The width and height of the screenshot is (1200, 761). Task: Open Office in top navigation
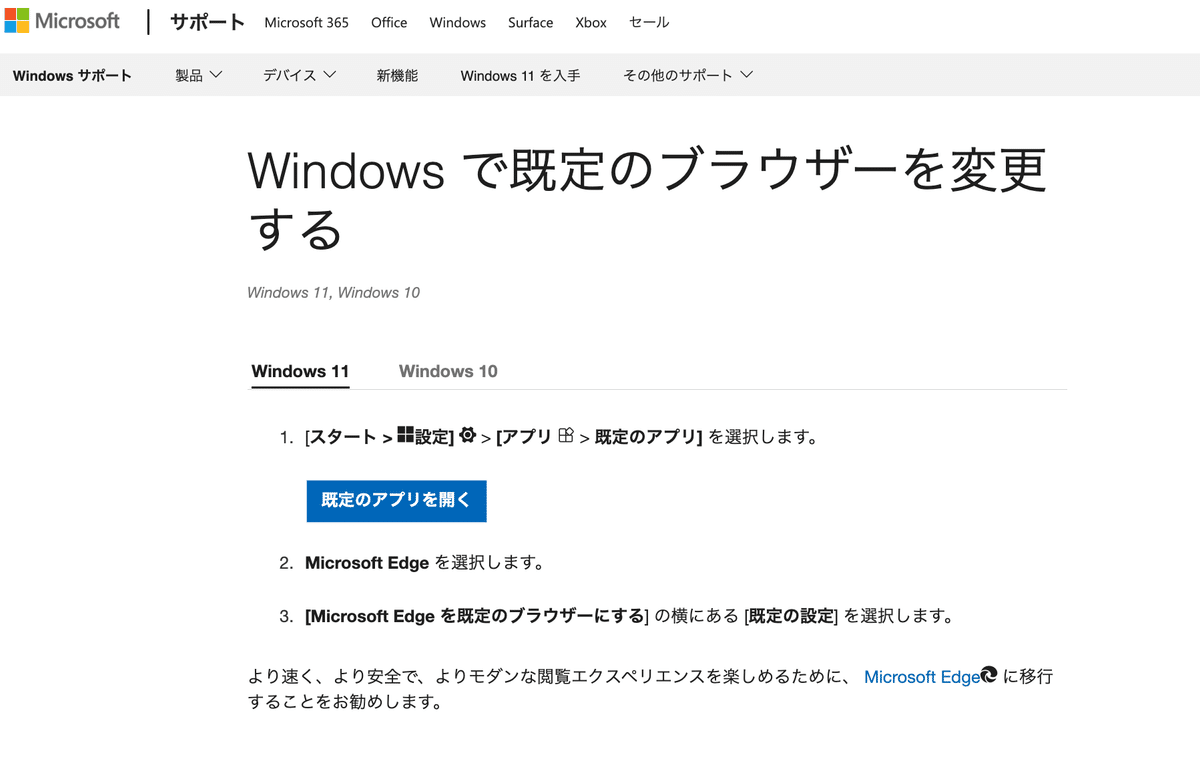click(x=389, y=22)
